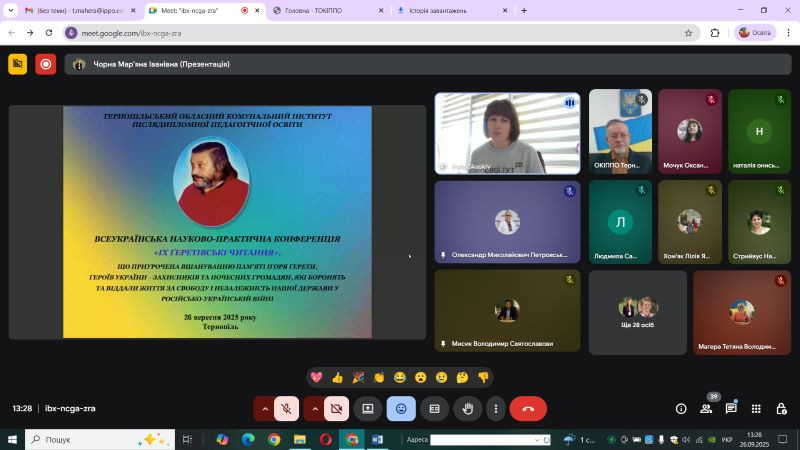Unmute the microphone
This screenshot has height=450, width=800.
(286, 408)
